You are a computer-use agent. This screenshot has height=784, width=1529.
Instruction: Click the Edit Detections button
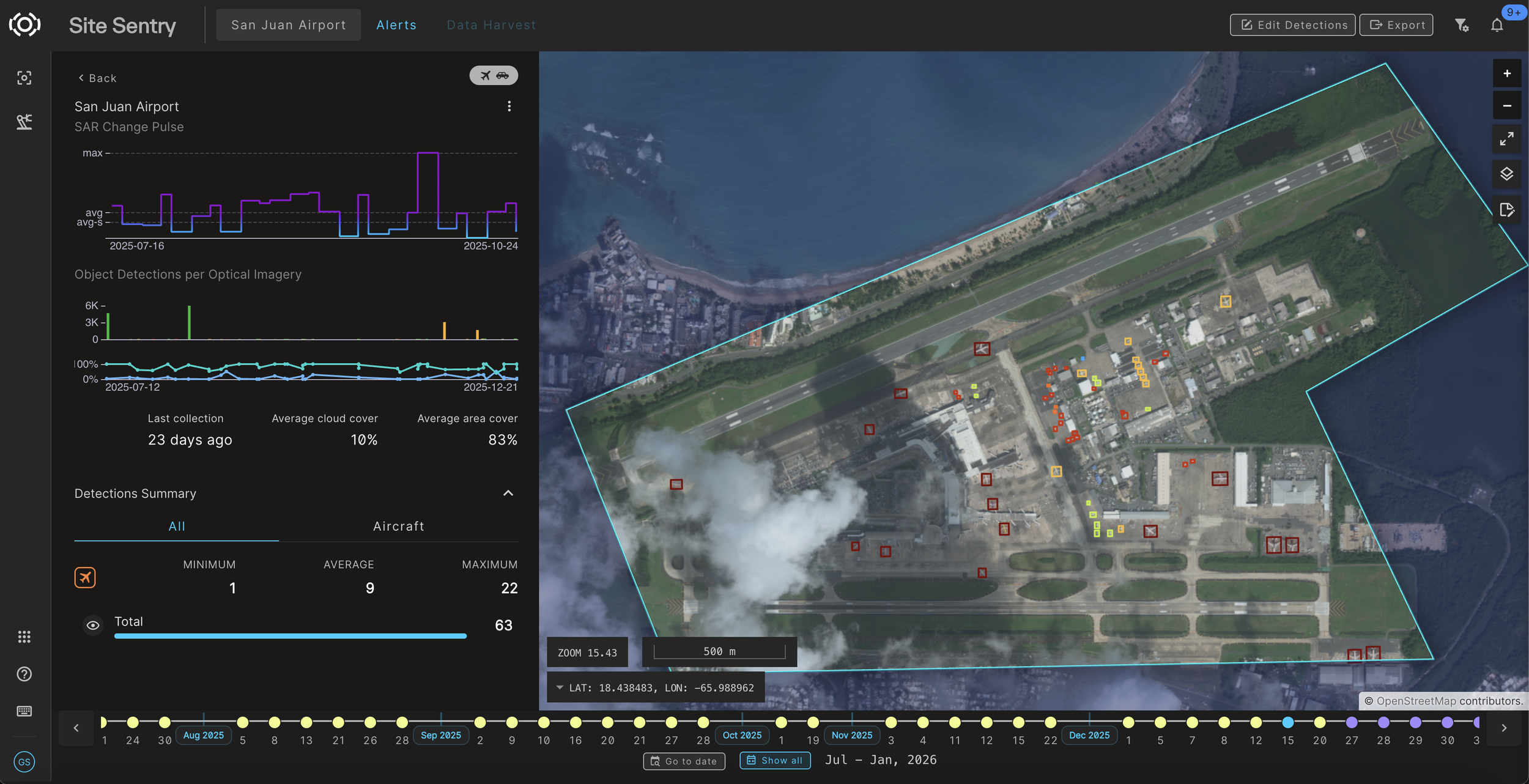point(1292,24)
